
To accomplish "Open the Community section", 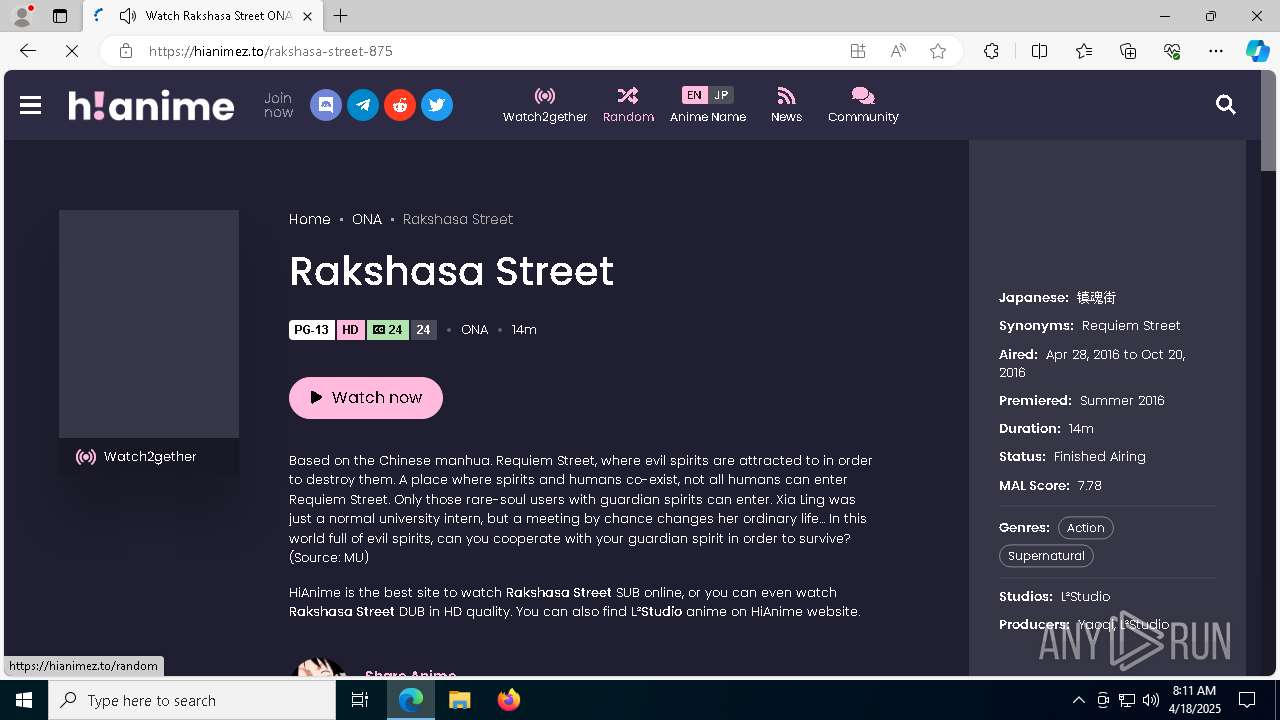I will point(863,105).
